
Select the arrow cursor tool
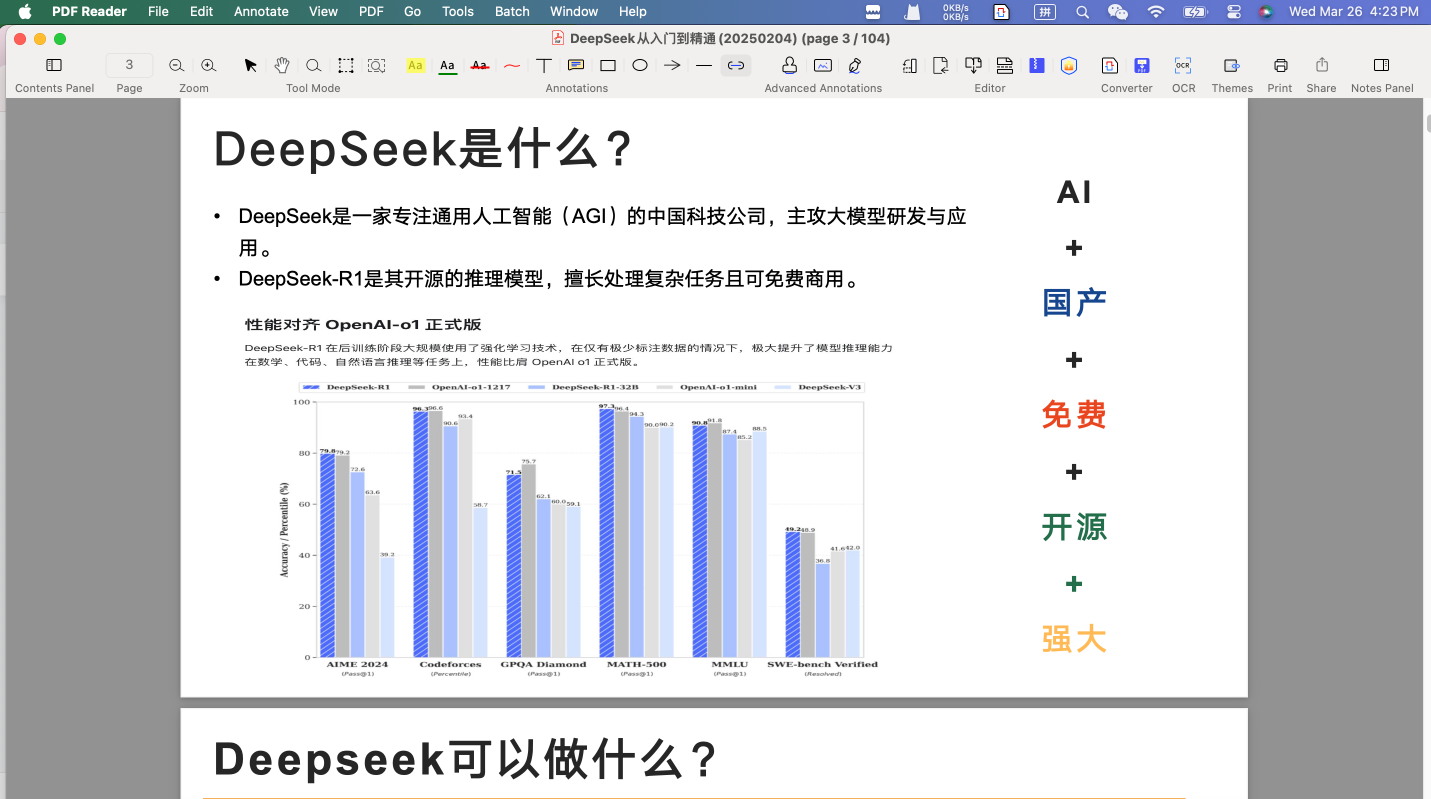pyautogui.click(x=251, y=65)
